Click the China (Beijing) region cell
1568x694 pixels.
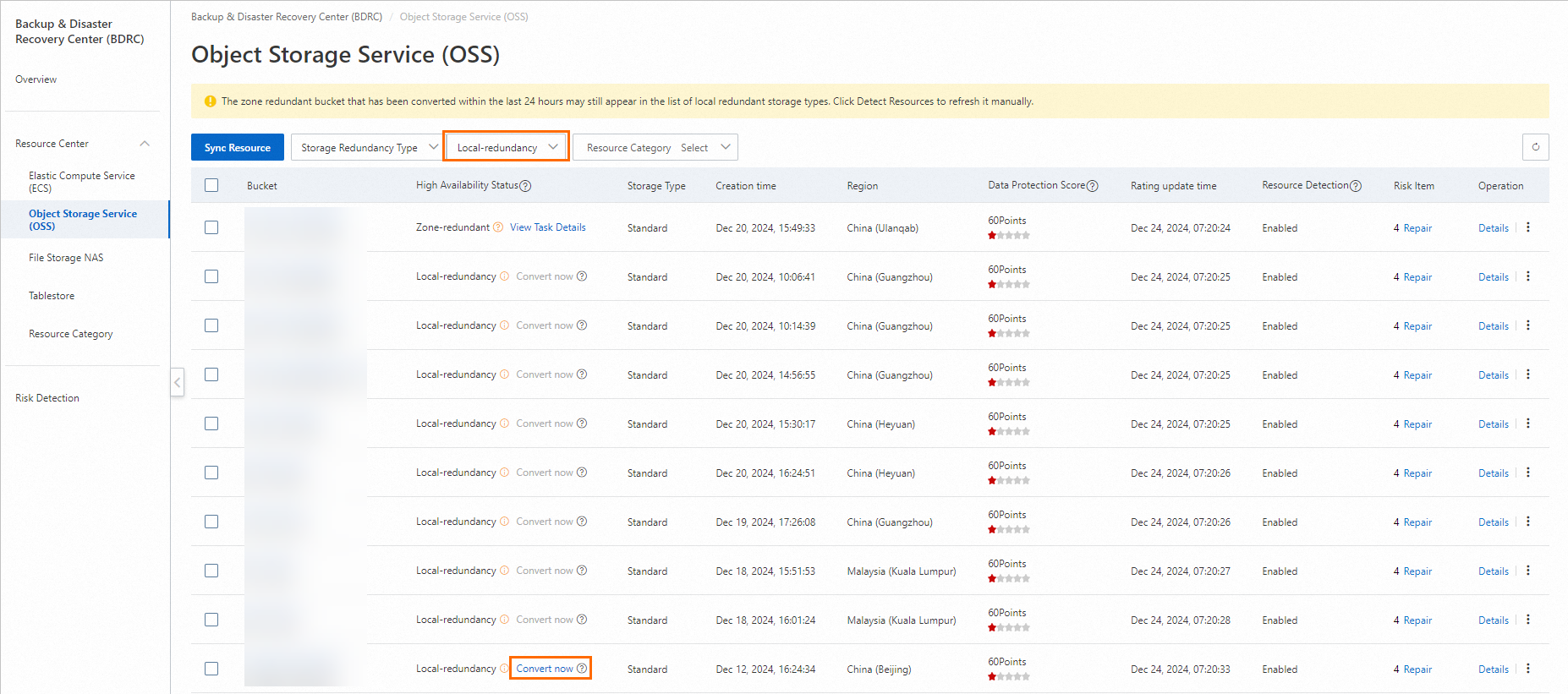[880, 669]
